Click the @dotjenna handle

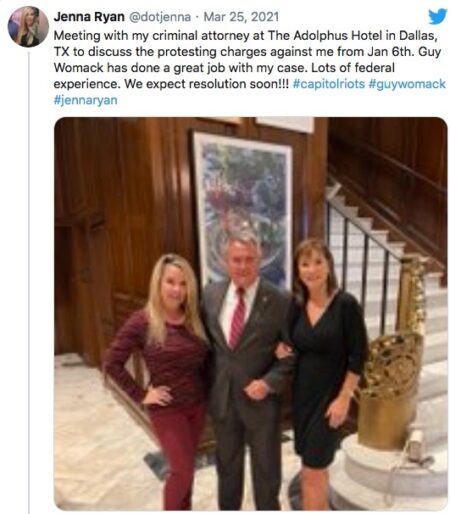coord(160,17)
